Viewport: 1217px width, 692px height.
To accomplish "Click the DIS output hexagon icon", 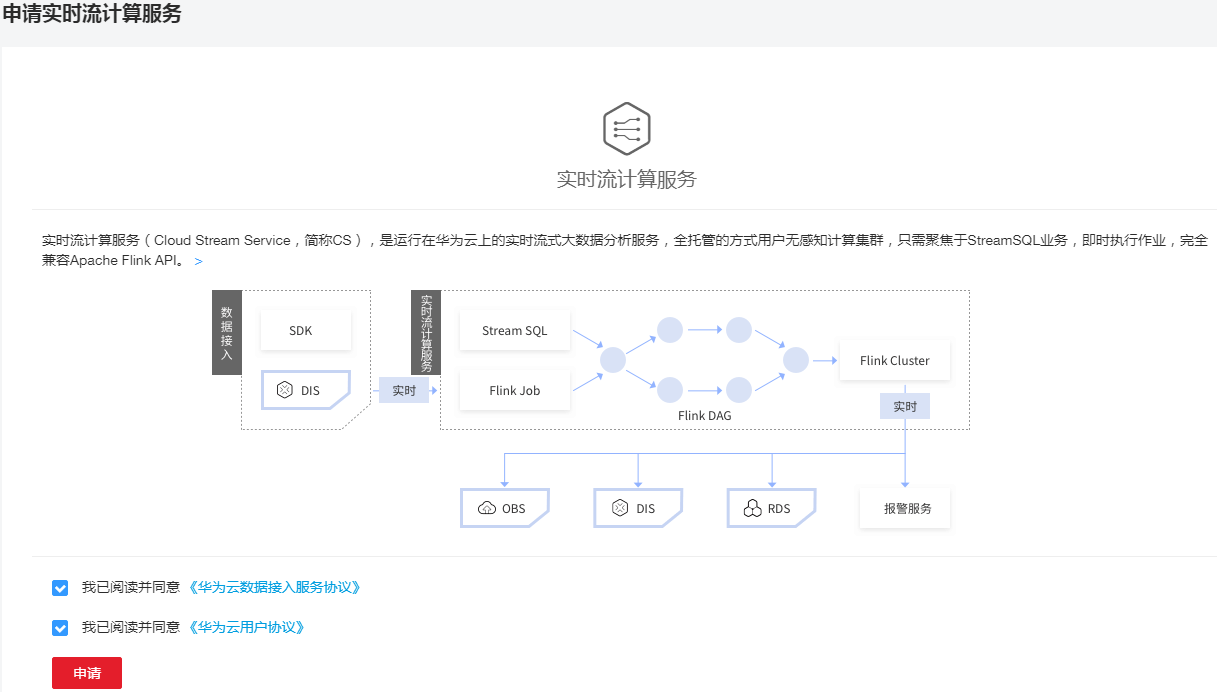I will (x=620, y=508).
